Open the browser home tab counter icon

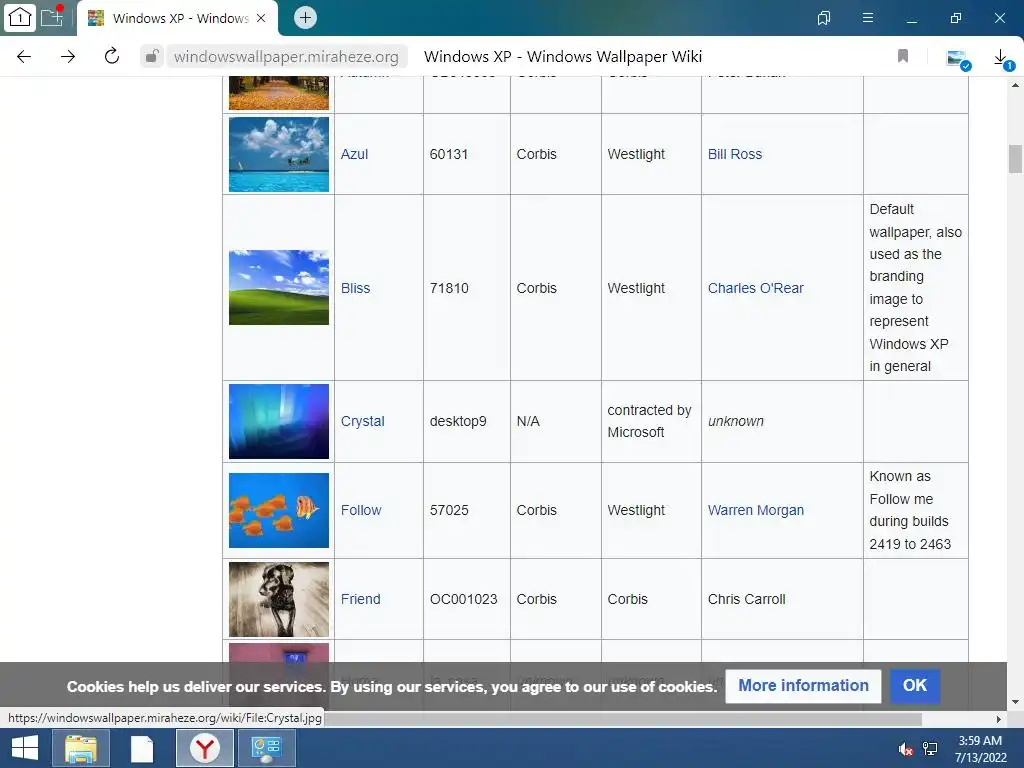pos(19,18)
